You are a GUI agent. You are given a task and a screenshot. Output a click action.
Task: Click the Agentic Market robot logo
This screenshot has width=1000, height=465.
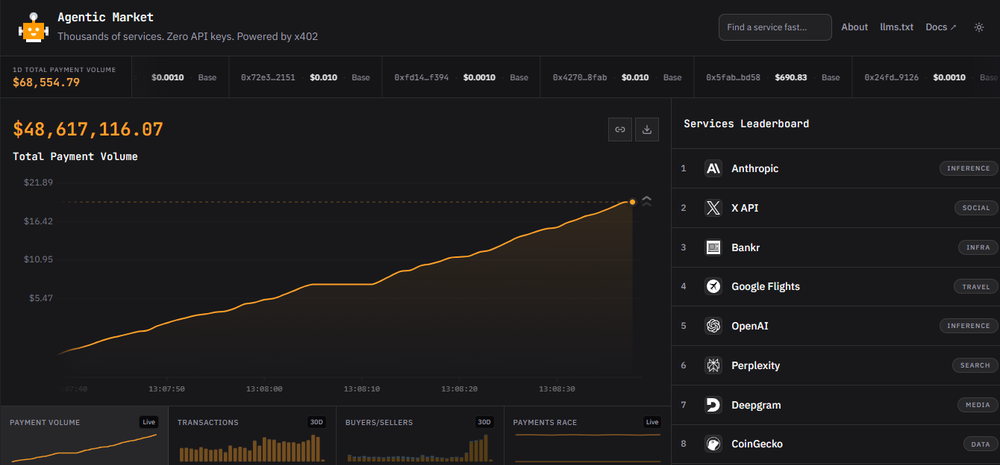[x=33, y=28]
